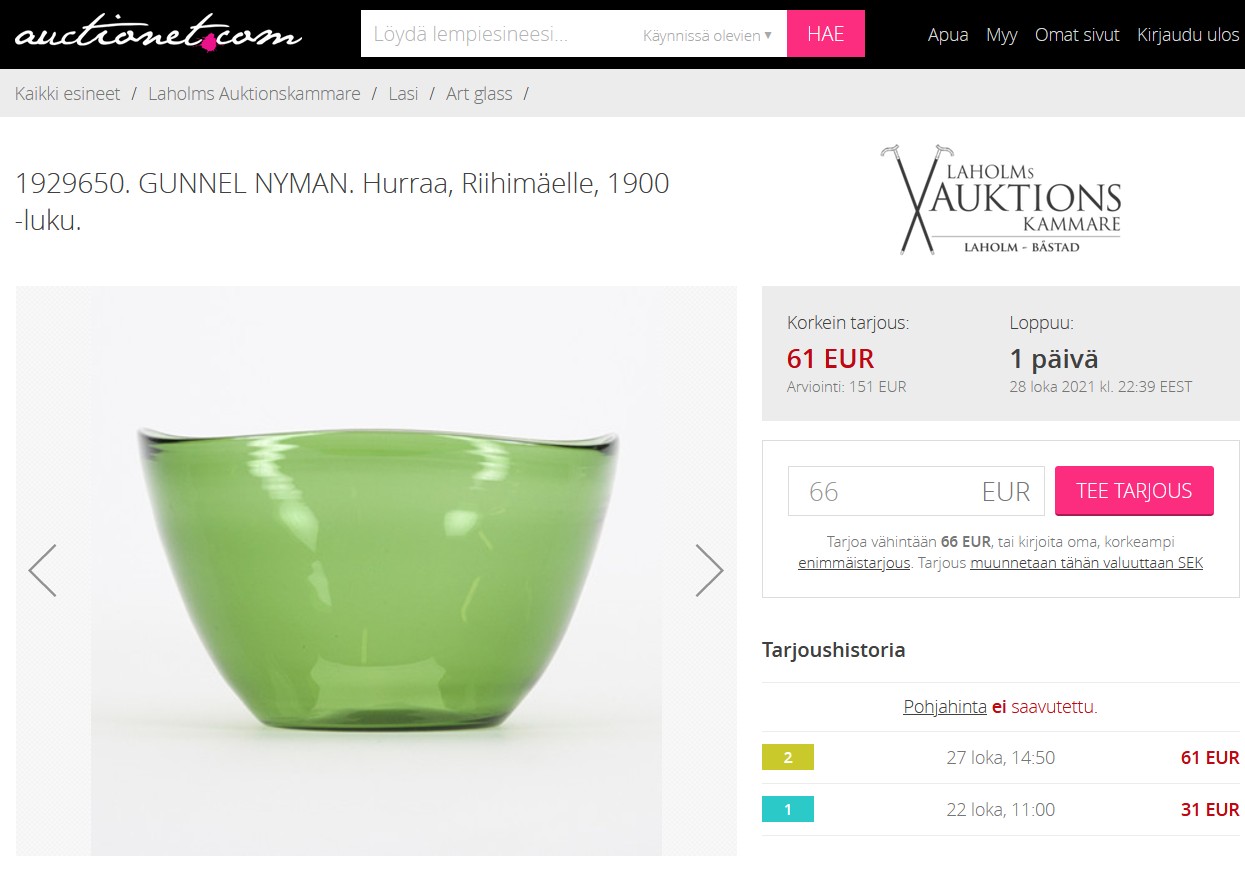Click the Pohjahinta link
The width and height of the screenshot is (1245, 870).
tap(945, 707)
